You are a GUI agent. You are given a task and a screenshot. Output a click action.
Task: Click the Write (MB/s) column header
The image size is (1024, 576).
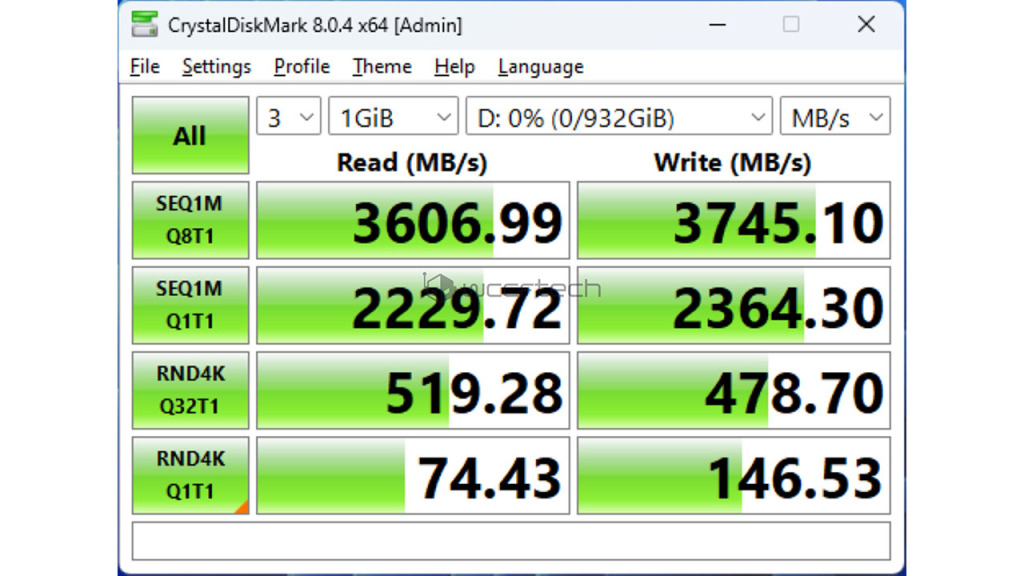[x=733, y=162]
